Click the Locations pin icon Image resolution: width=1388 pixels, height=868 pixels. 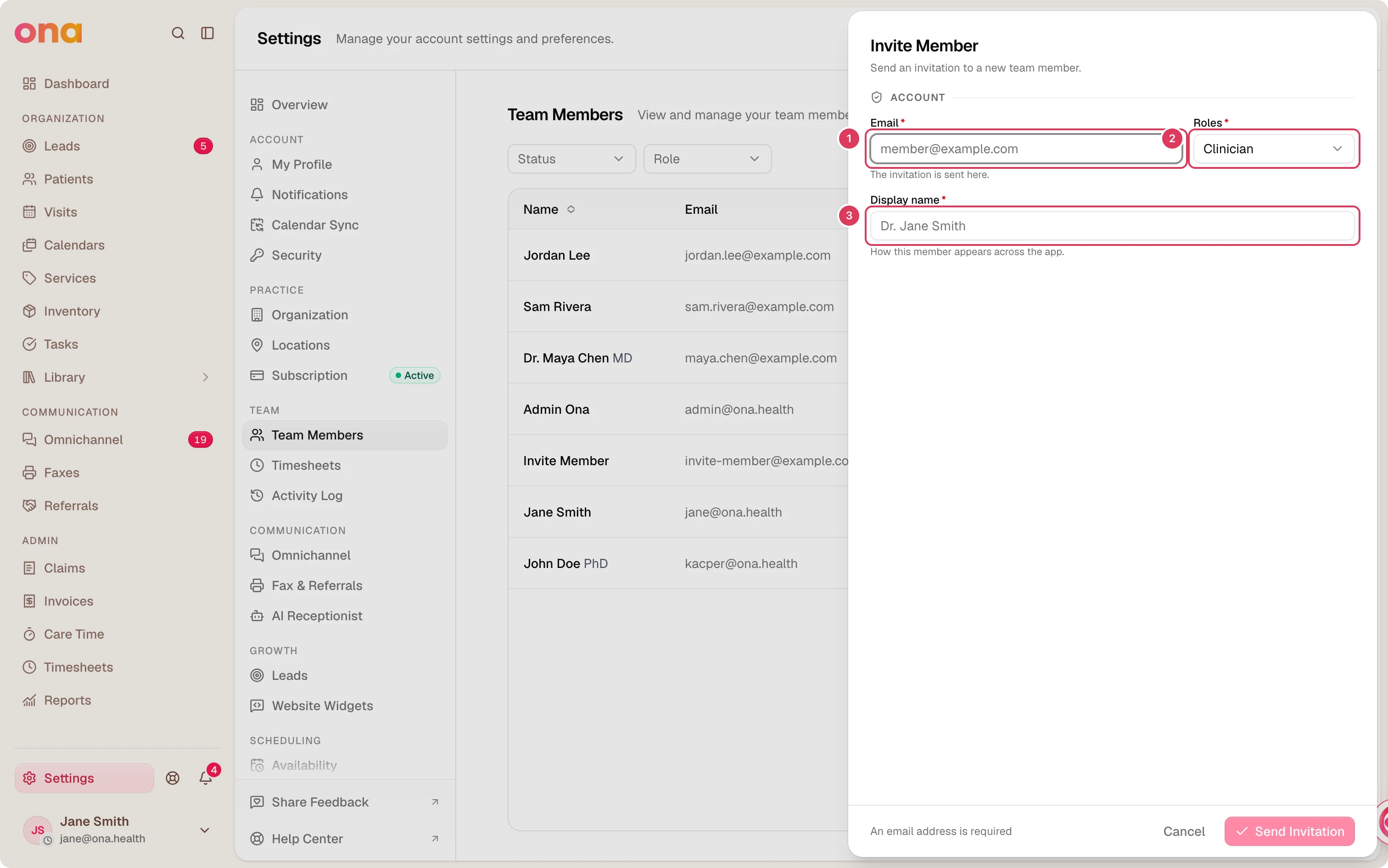click(x=257, y=345)
